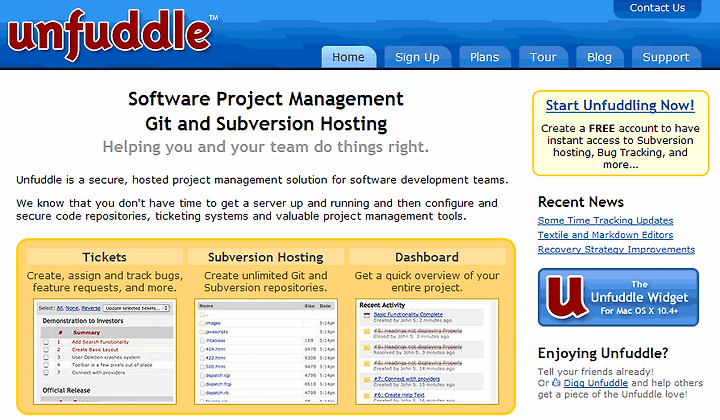Tick the checkbox for Connect with providers

tap(45, 373)
